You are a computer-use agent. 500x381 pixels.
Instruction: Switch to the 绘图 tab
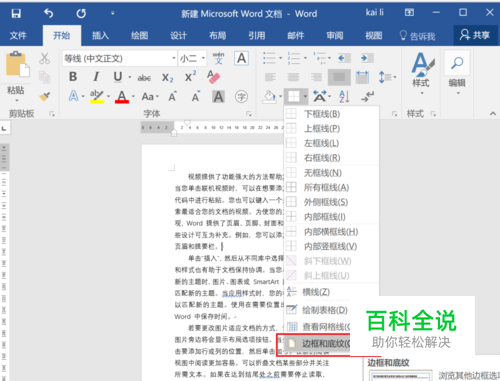pos(139,35)
